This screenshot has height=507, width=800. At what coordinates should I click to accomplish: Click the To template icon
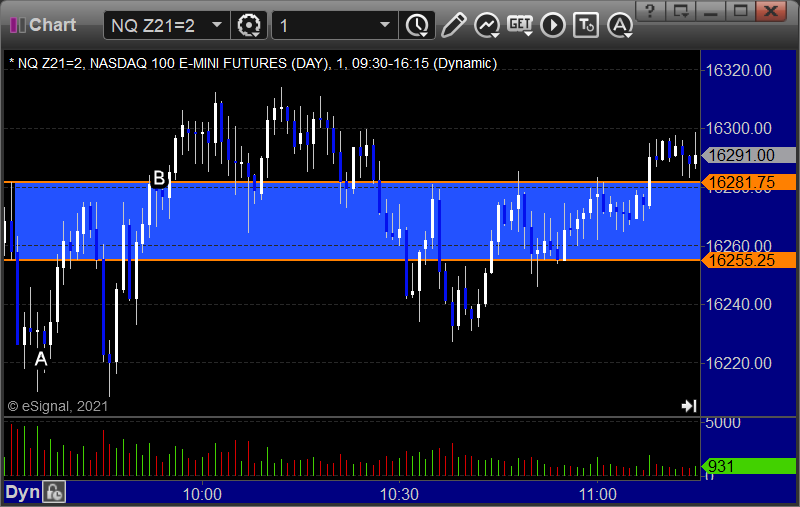coord(586,25)
